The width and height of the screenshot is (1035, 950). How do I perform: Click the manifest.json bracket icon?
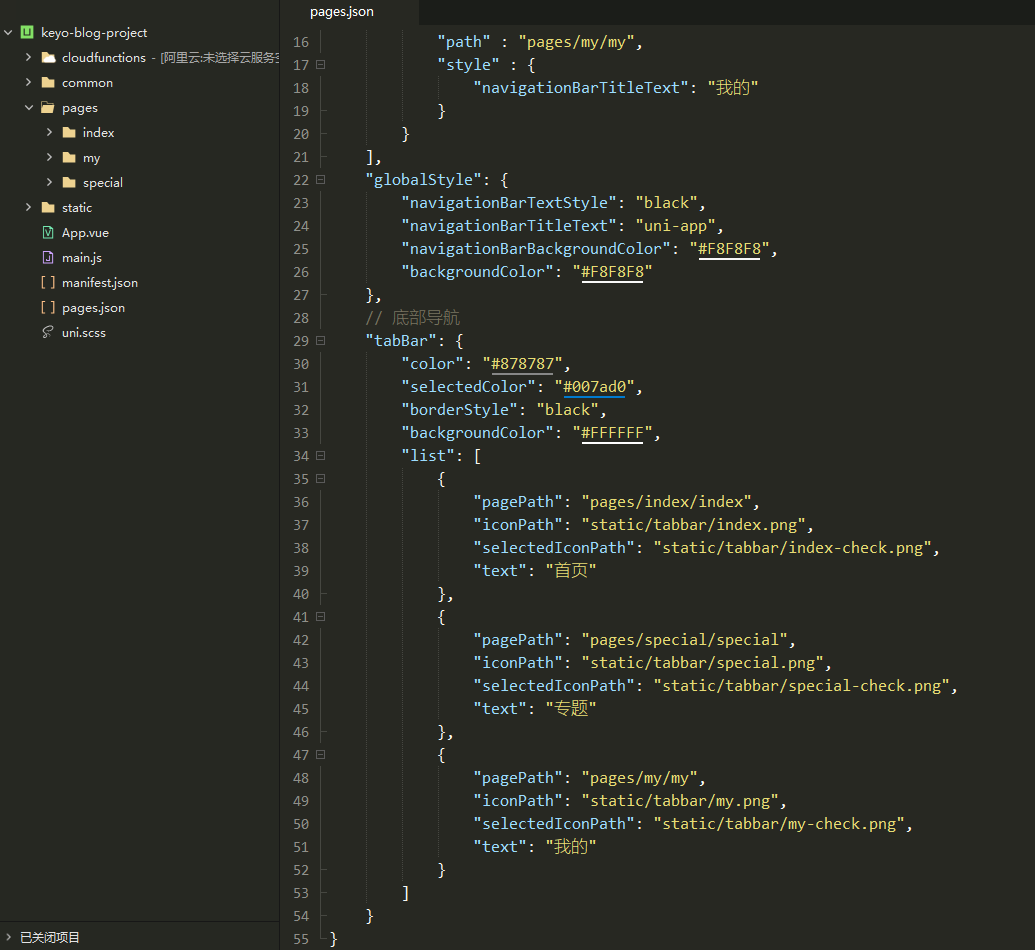pyautogui.click(x=48, y=283)
